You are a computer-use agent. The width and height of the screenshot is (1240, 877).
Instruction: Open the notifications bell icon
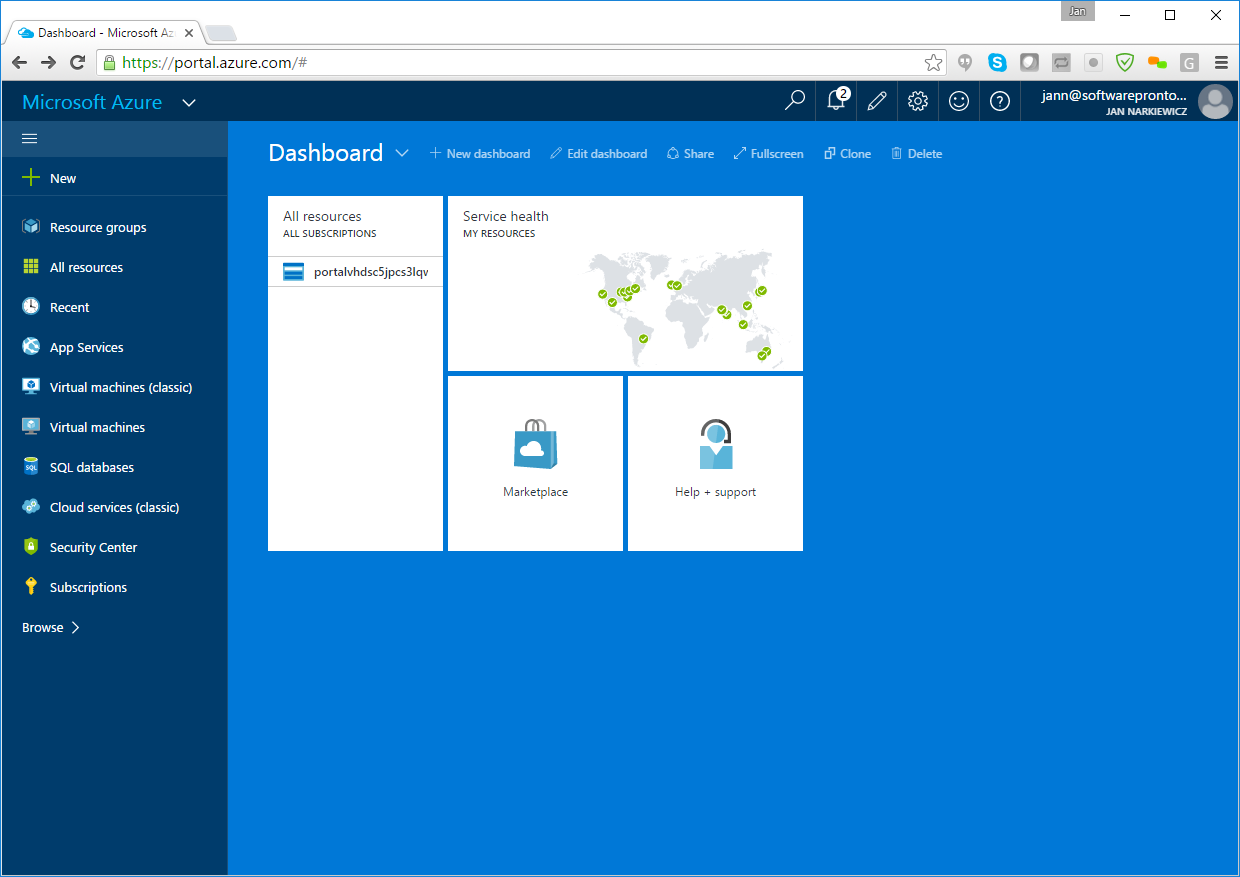coord(837,100)
